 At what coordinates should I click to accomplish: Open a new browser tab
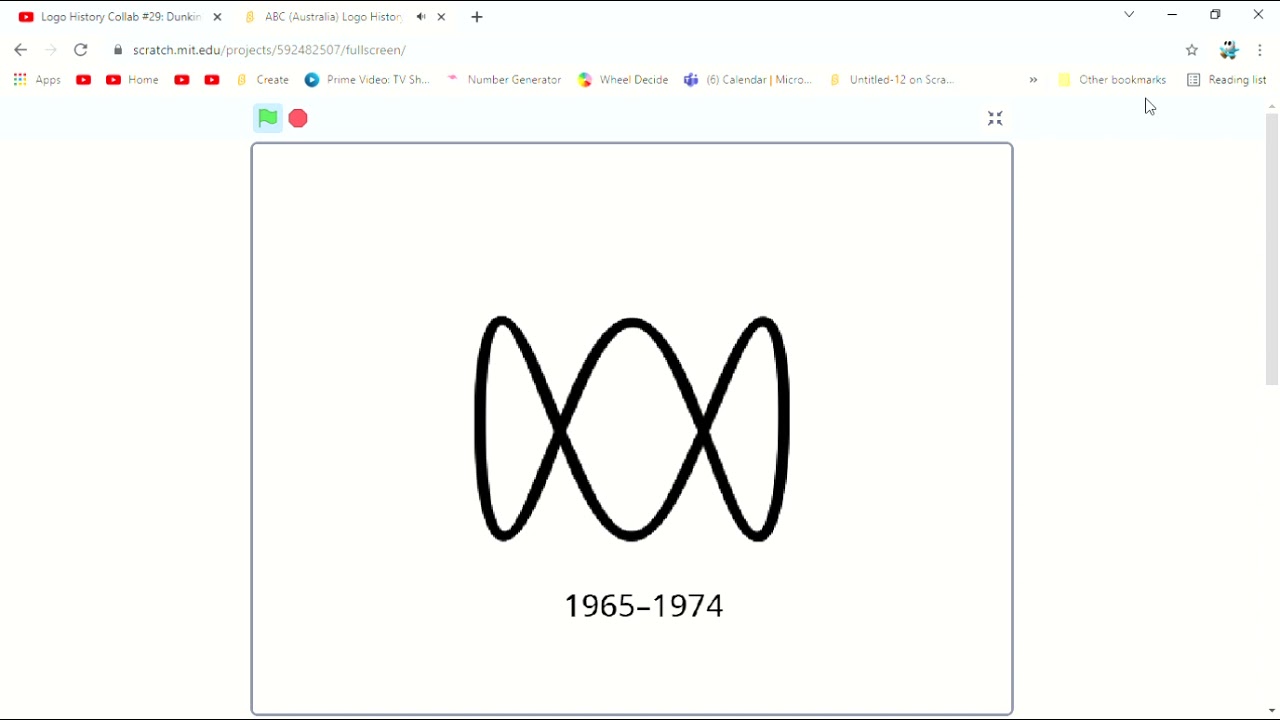pos(477,17)
